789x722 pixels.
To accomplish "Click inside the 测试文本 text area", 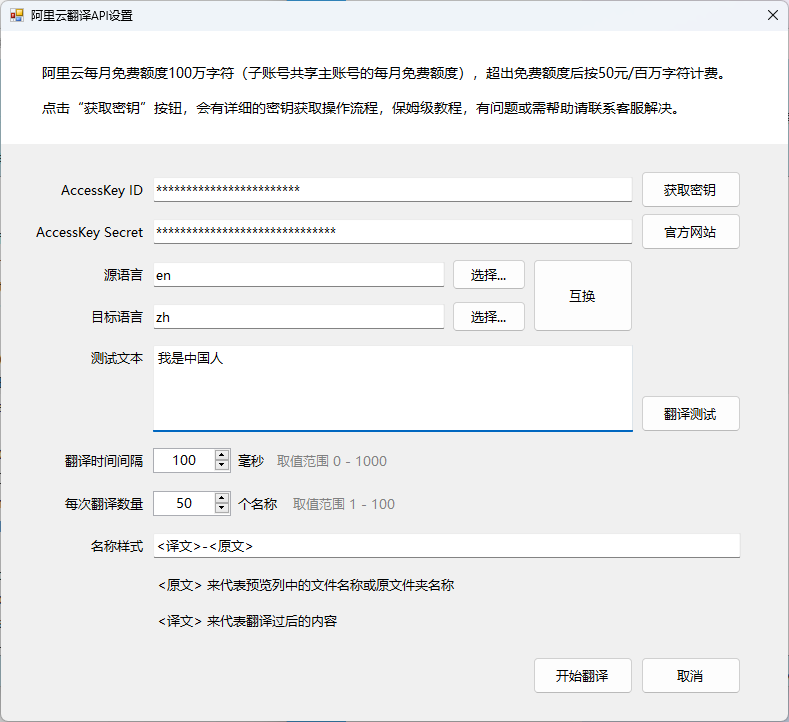I will pos(392,388).
